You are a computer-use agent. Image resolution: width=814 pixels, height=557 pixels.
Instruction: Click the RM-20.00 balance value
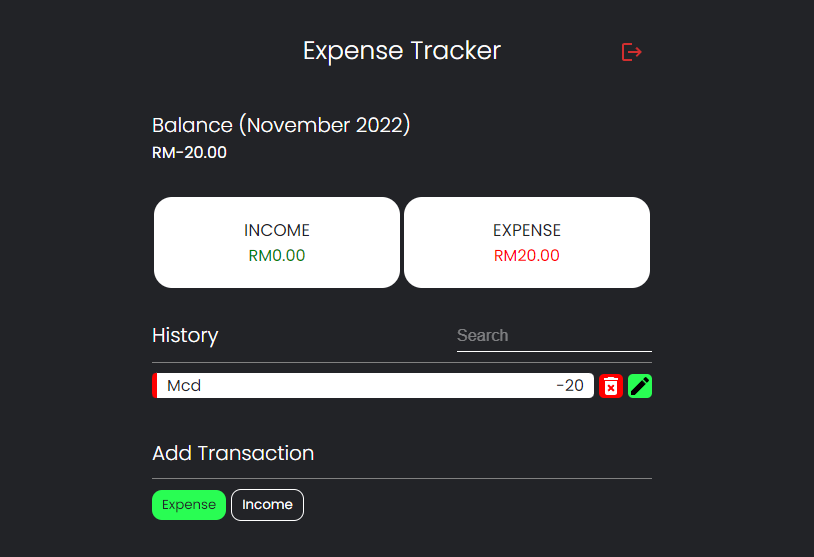coord(190,153)
